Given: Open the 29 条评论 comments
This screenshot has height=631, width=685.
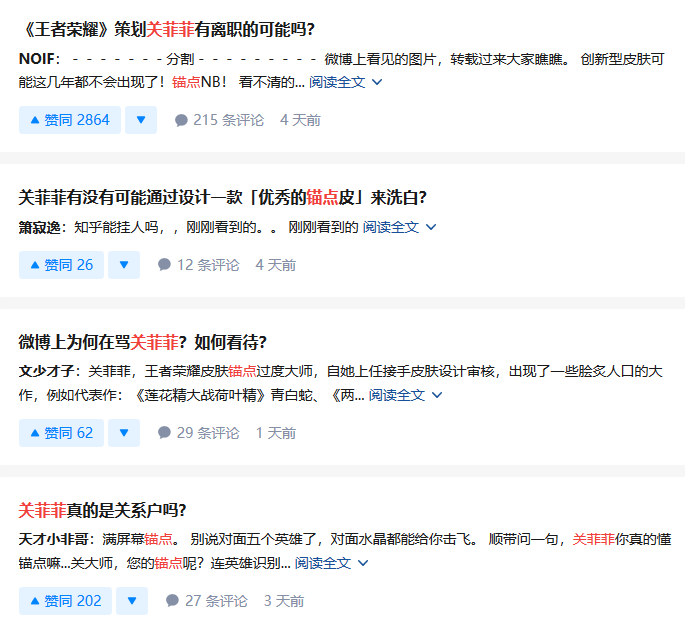Looking at the screenshot, I should click(198, 433).
